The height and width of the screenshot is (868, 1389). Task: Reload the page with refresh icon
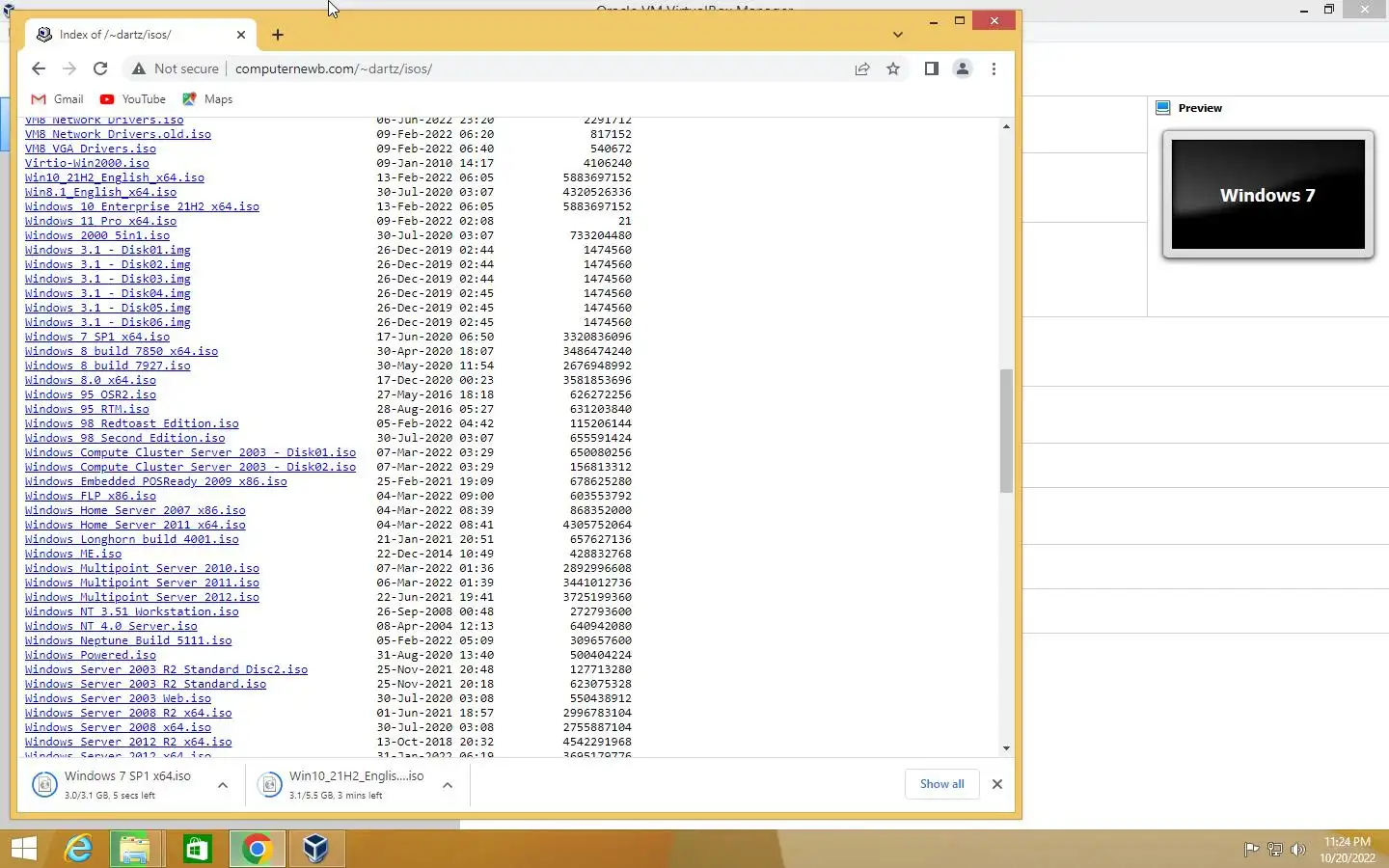100,68
